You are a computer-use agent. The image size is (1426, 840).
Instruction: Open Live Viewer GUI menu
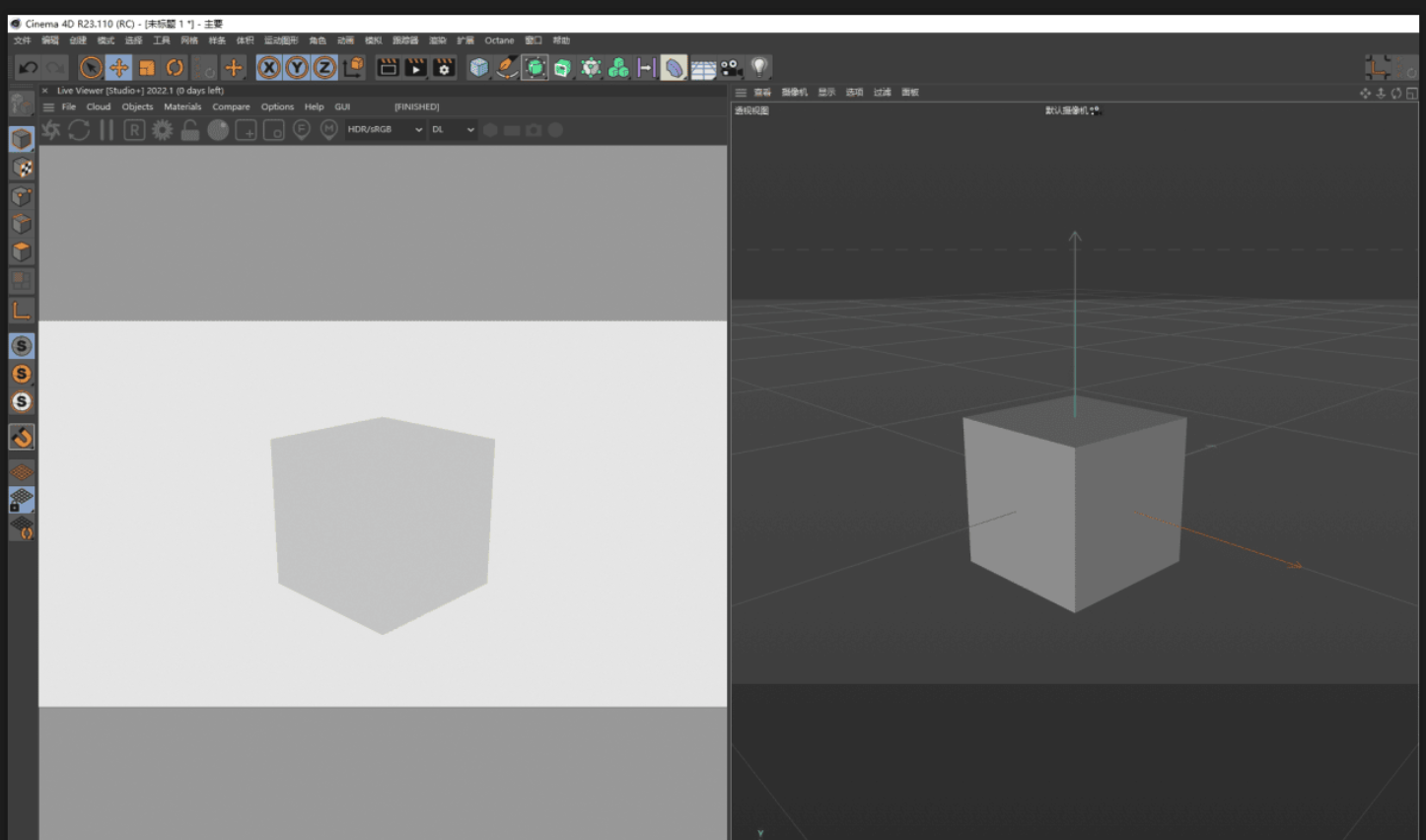(342, 106)
